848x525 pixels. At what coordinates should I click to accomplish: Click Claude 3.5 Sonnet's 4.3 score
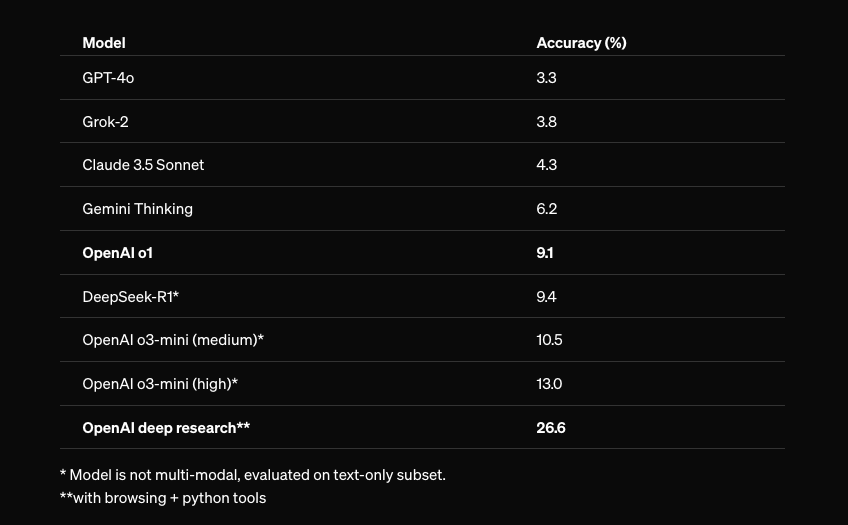(x=546, y=164)
